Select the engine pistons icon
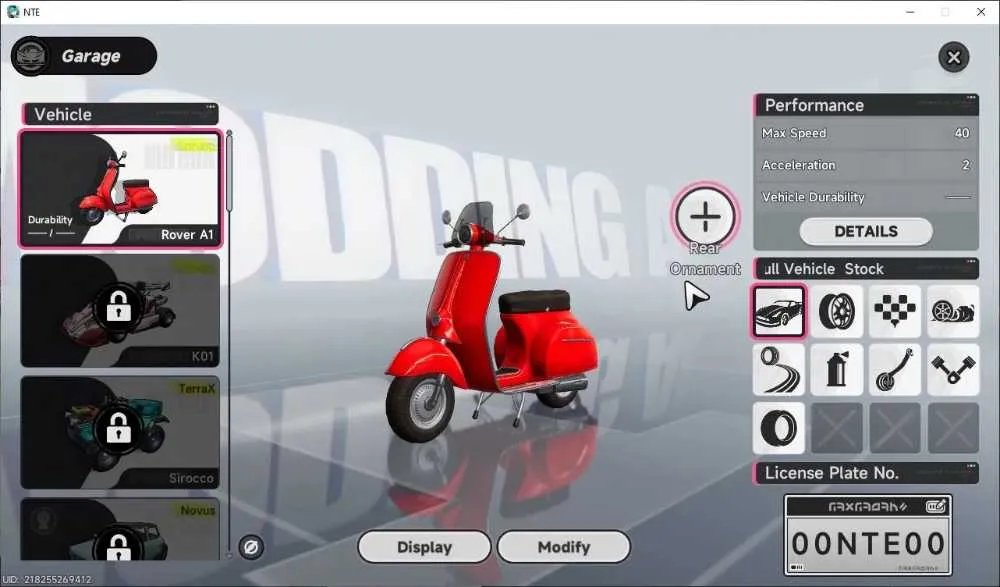Viewport: 1000px width, 587px height. 953,370
